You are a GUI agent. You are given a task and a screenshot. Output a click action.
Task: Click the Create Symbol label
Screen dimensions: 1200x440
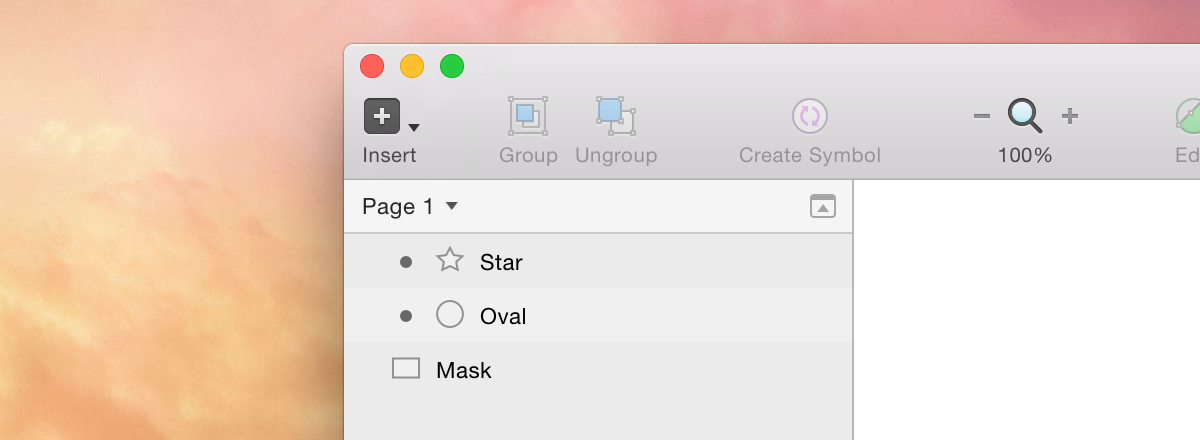click(810, 155)
